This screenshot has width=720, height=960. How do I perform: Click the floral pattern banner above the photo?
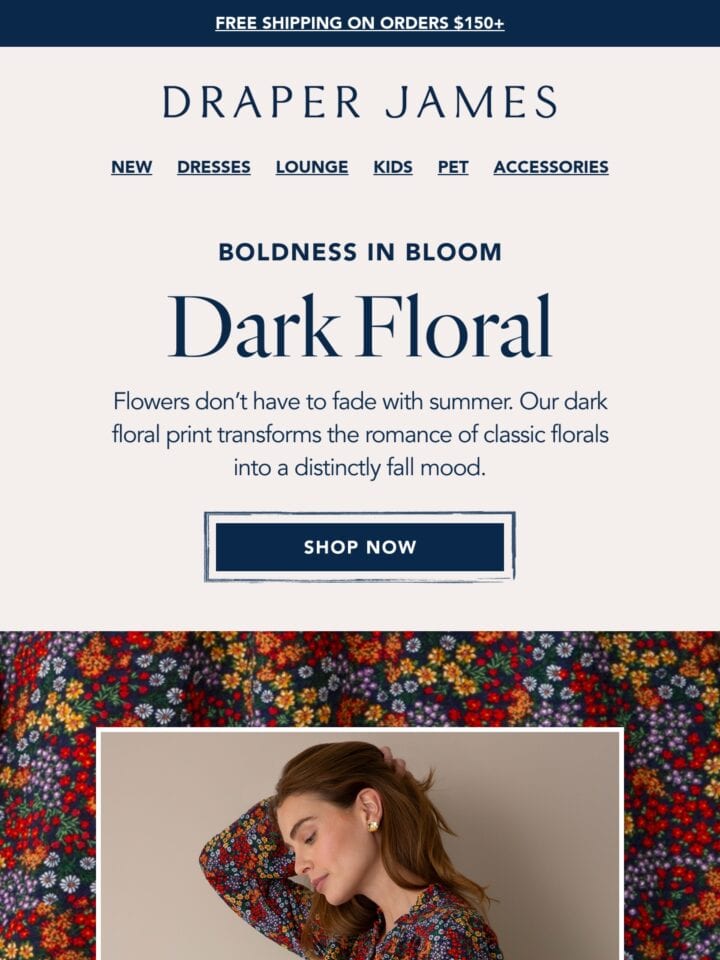[x=360, y=679]
